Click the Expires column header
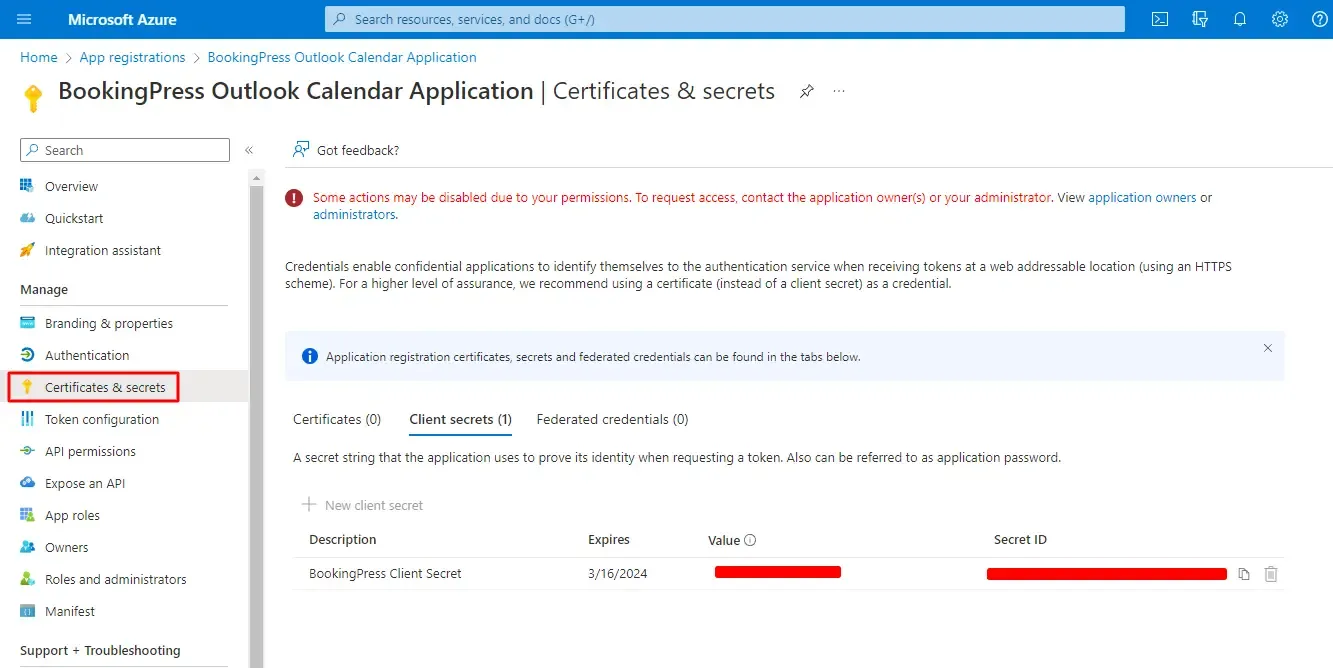The height and width of the screenshot is (668, 1333). 609,540
